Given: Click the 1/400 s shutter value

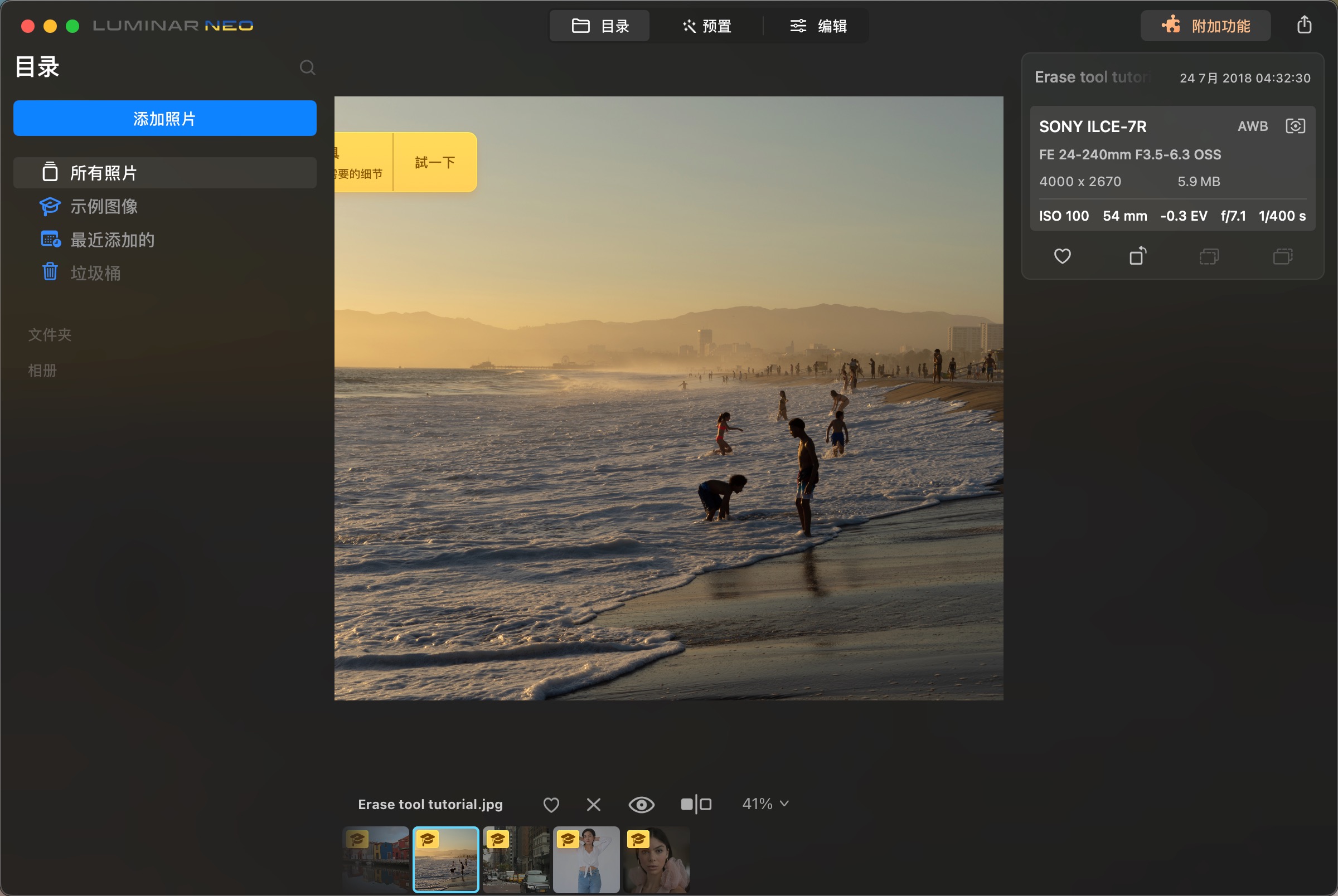Looking at the screenshot, I should click(x=1282, y=216).
